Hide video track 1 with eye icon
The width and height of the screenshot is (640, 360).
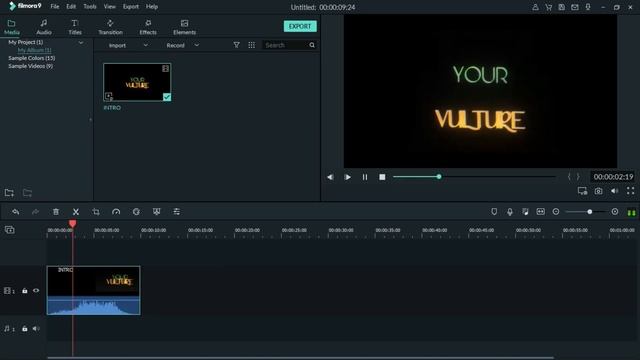click(36, 291)
